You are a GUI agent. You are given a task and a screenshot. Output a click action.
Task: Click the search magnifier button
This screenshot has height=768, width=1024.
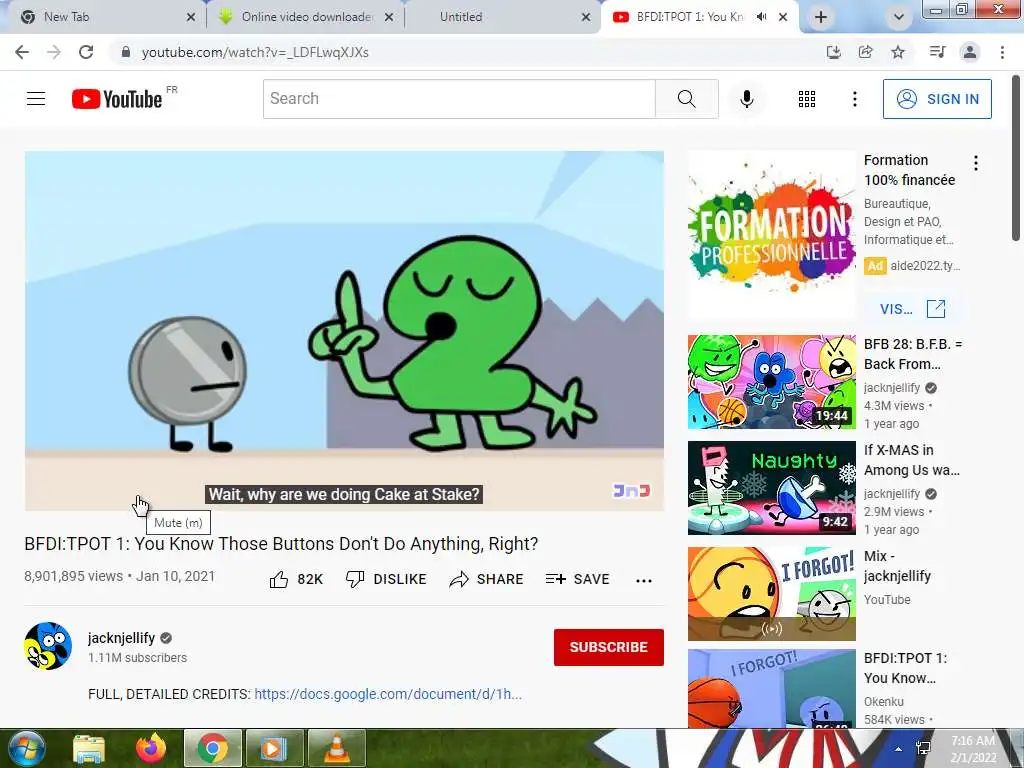[x=686, y=99]
